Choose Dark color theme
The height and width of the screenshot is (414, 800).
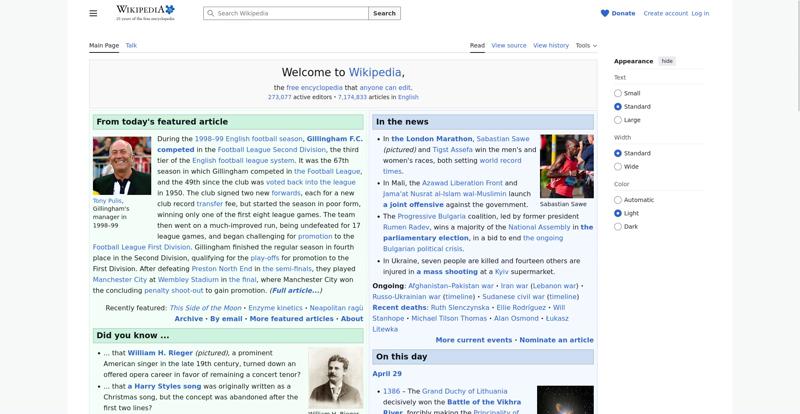(x=618, y=226)
